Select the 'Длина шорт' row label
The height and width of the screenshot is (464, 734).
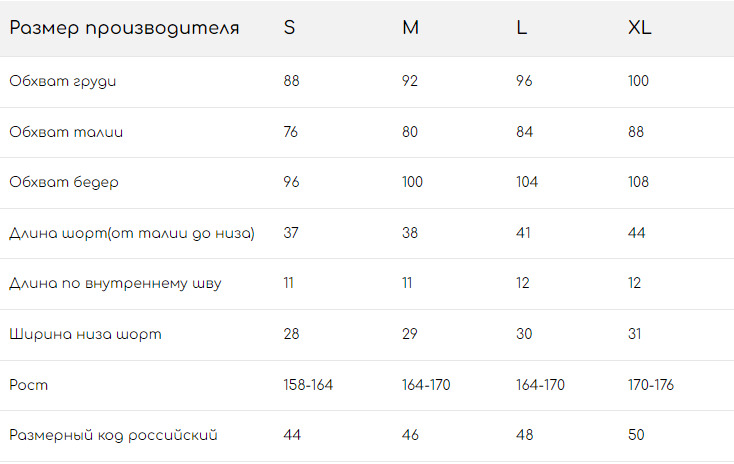[131, 233]
